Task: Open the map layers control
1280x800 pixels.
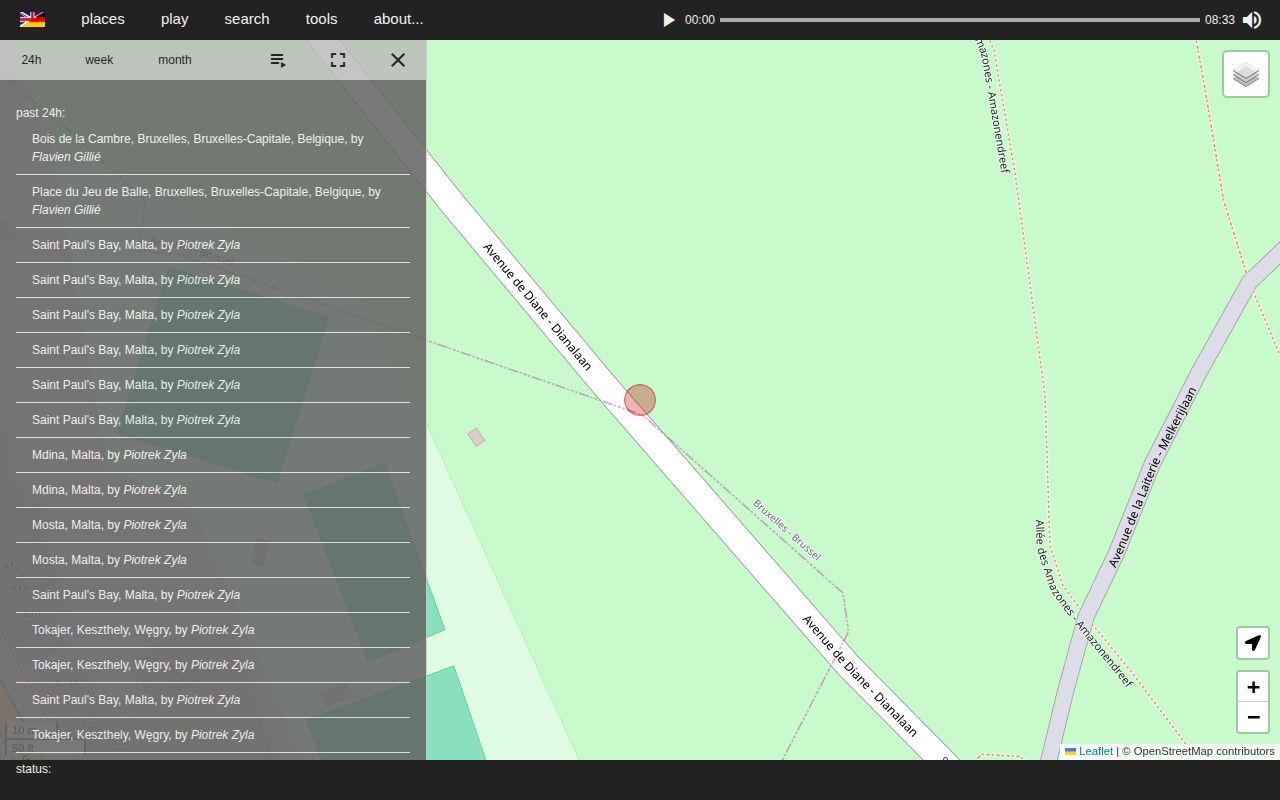Action: tap(1245, 73)
